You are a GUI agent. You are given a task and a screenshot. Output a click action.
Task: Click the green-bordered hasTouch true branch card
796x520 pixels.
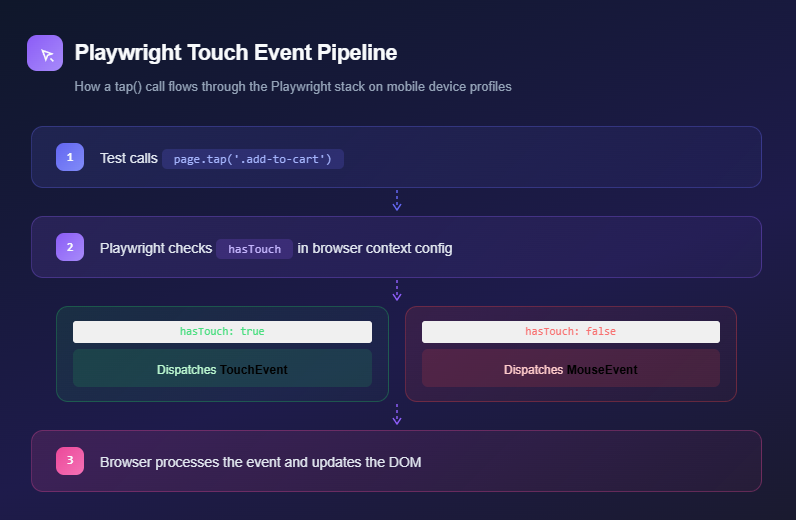(222, 390)
